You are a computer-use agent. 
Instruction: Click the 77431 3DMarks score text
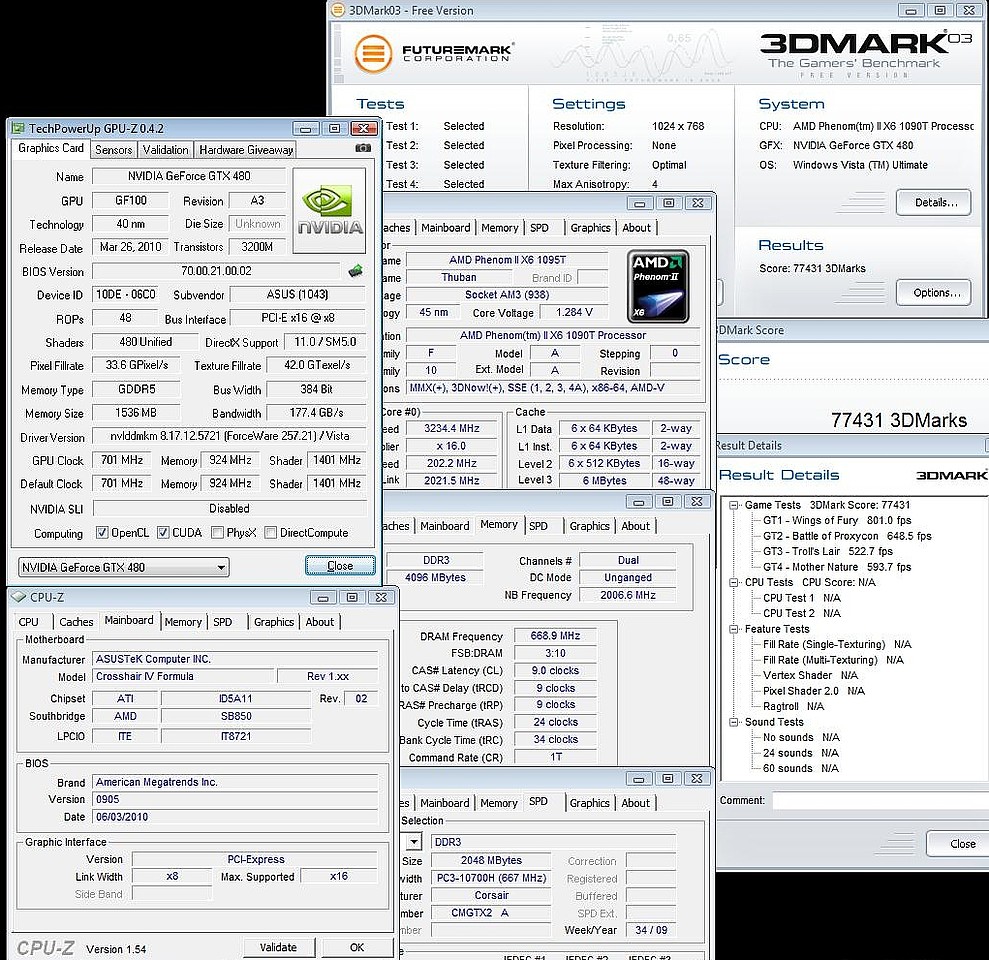pos(898,420)
